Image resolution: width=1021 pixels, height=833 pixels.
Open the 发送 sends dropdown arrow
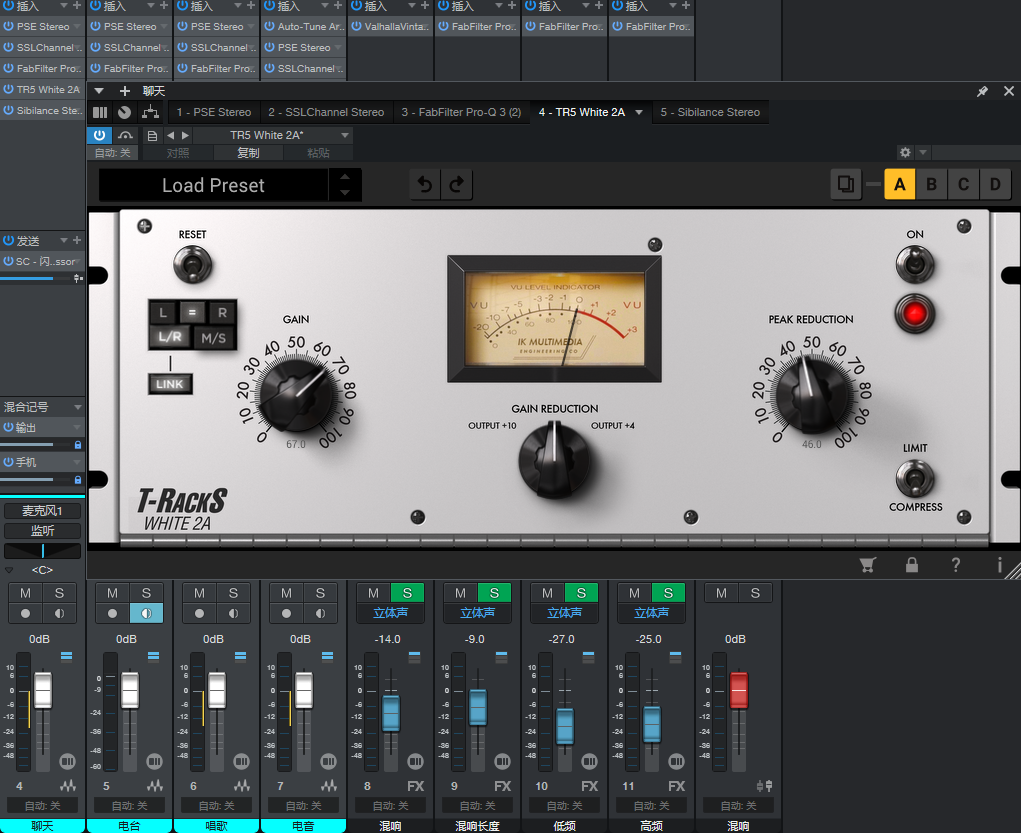pyautogui.click(x=64, y=240)
